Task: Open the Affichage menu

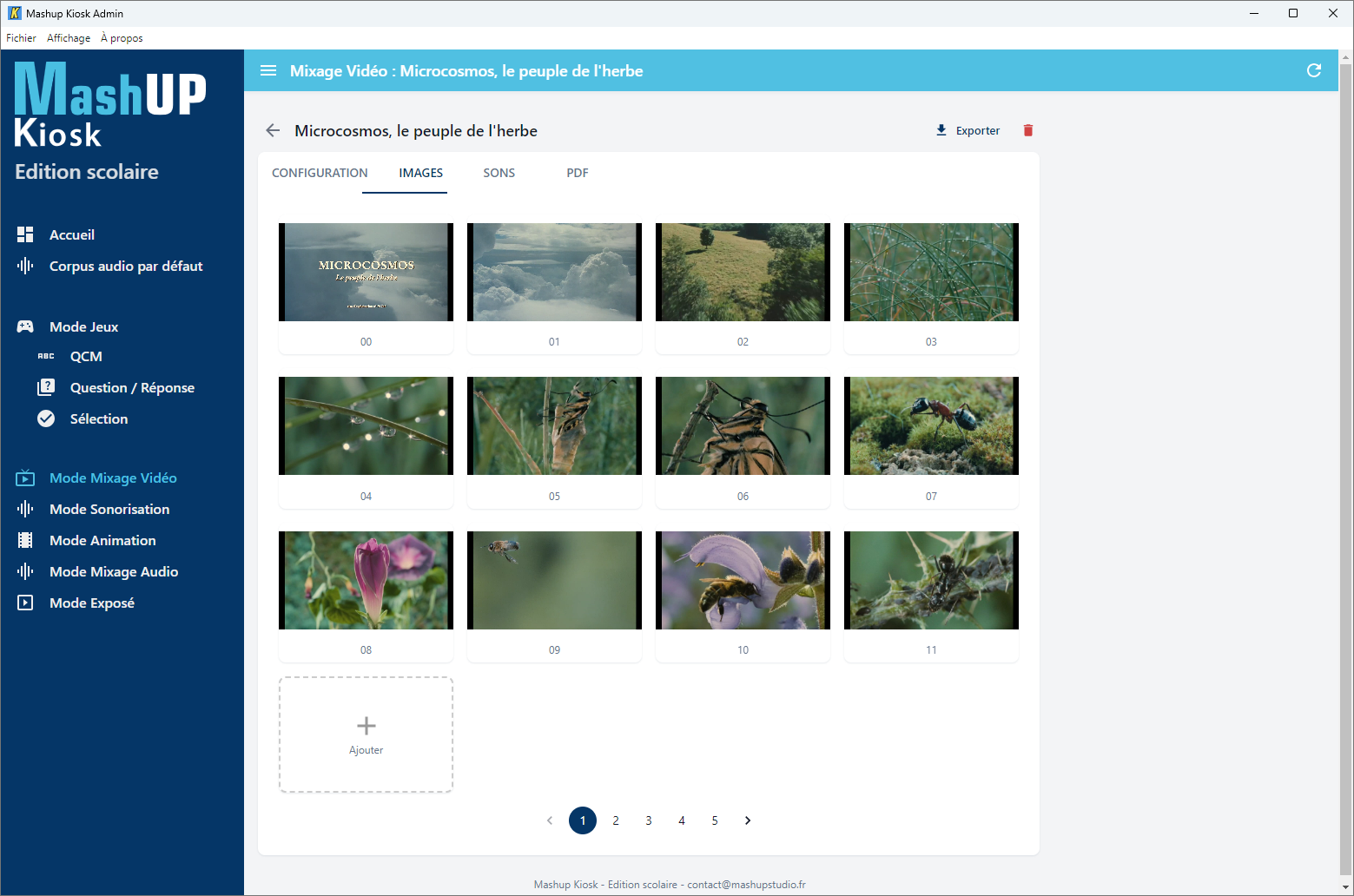Action: coord(69,38)
